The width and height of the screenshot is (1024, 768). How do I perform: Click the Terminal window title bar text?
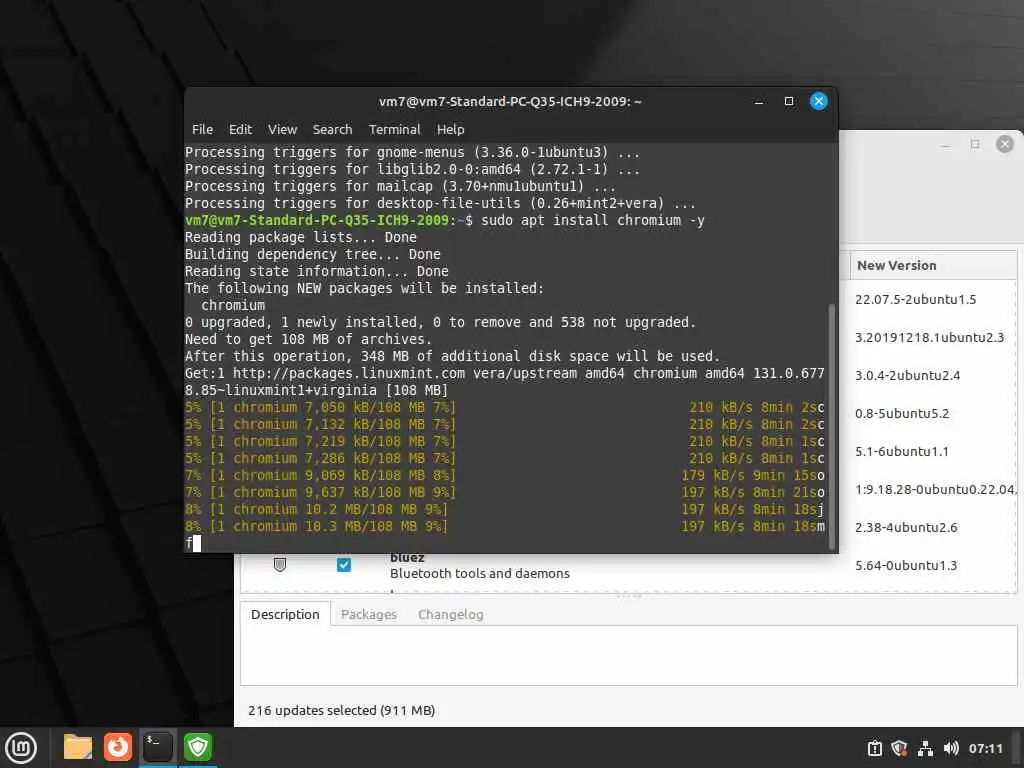click(x=510, y=101)
